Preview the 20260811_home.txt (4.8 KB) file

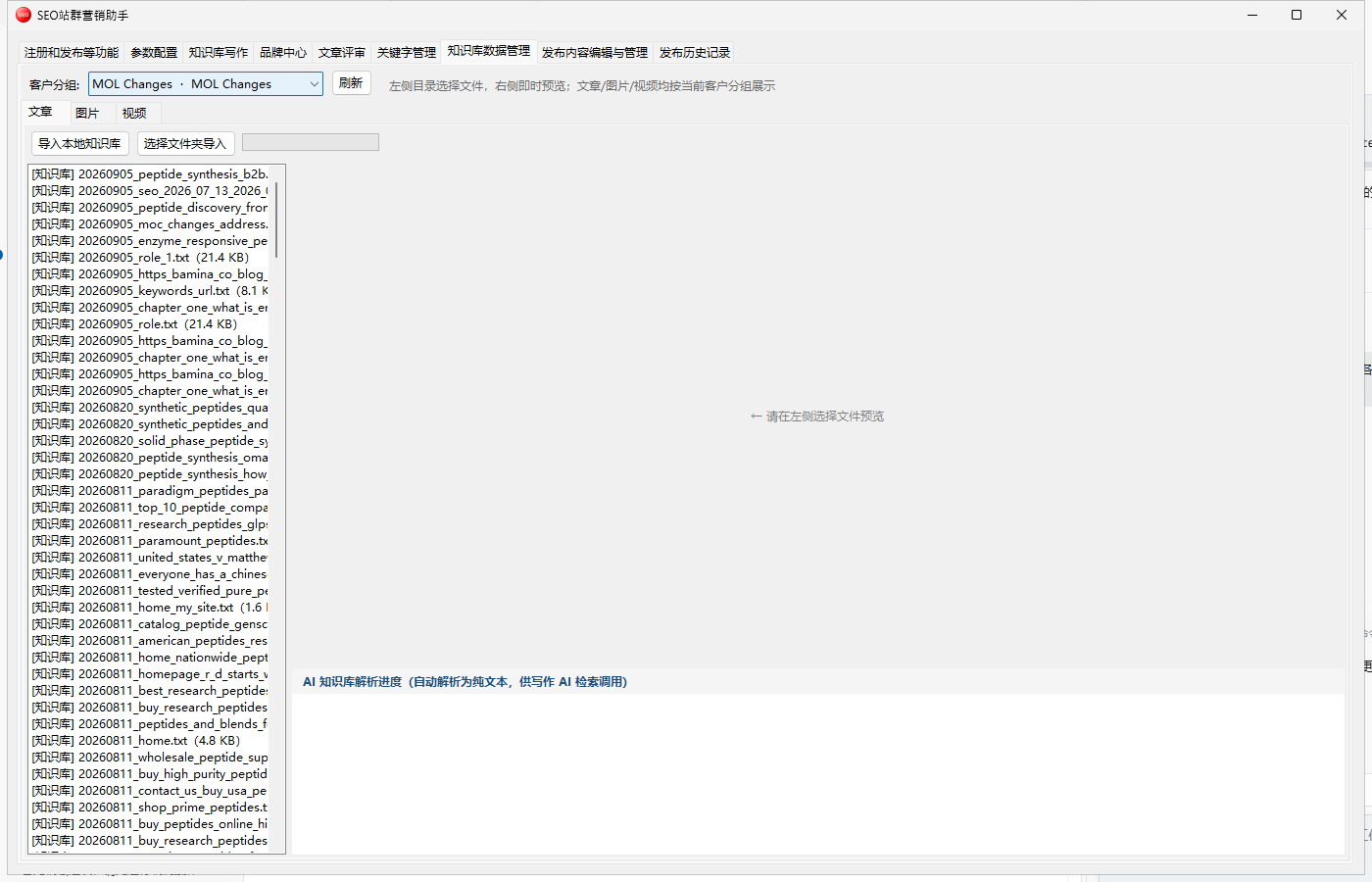click(x=149, y=741)
